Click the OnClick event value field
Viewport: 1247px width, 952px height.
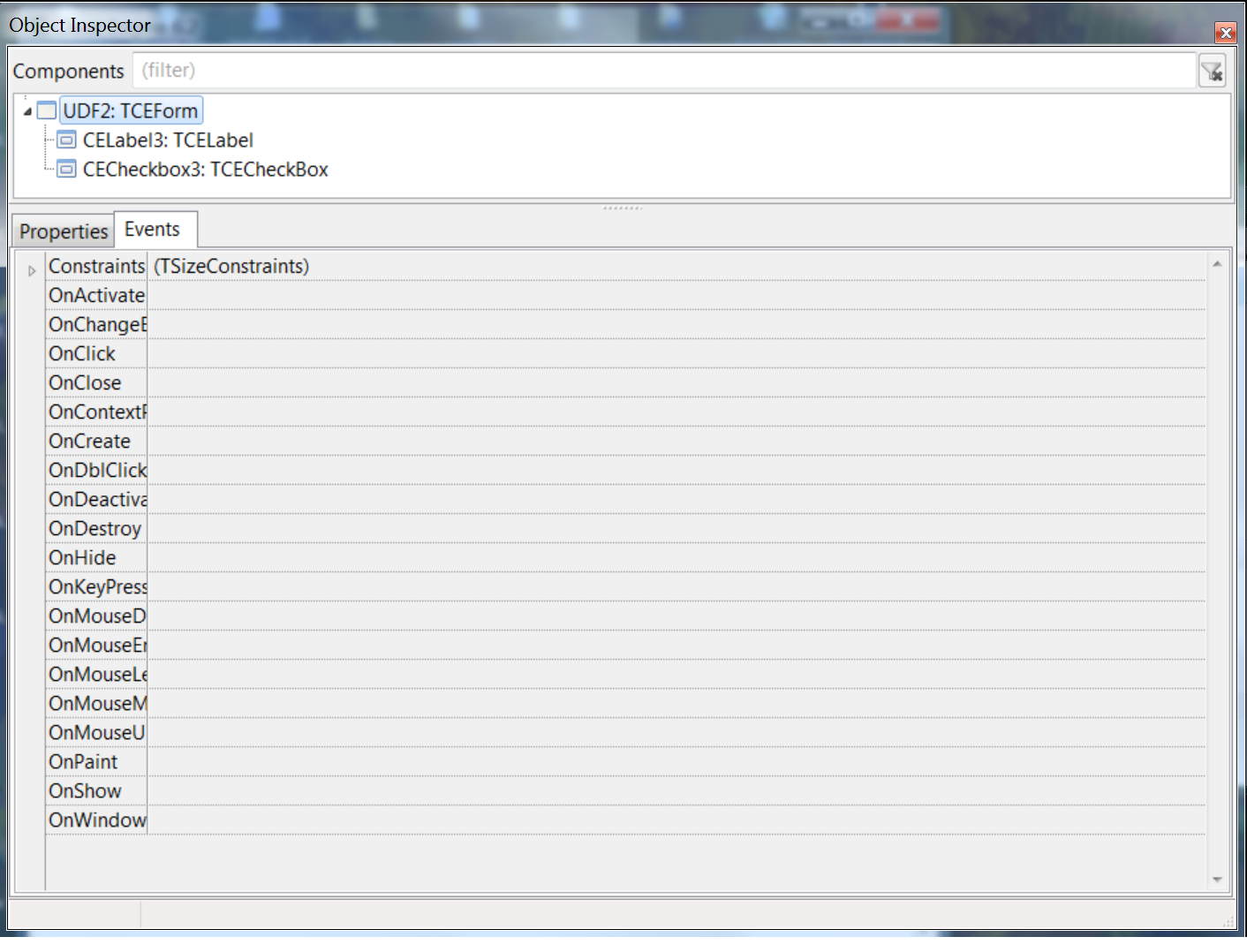point(676,354)
